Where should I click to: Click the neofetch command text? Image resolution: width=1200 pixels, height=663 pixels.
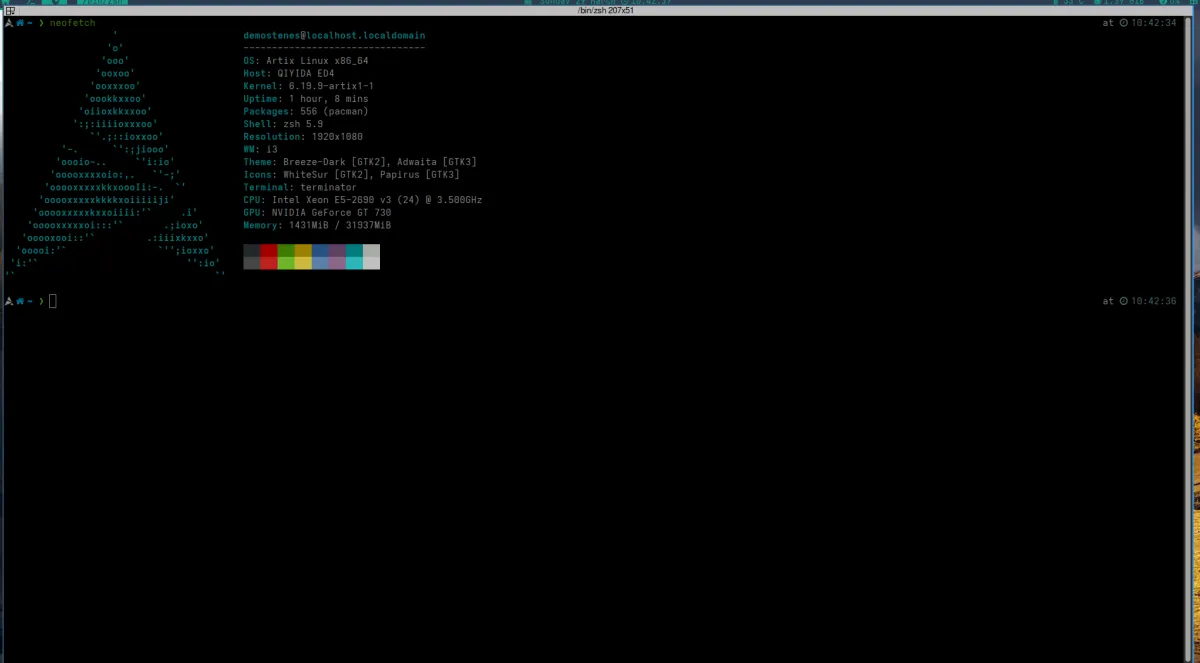point(73,22)
